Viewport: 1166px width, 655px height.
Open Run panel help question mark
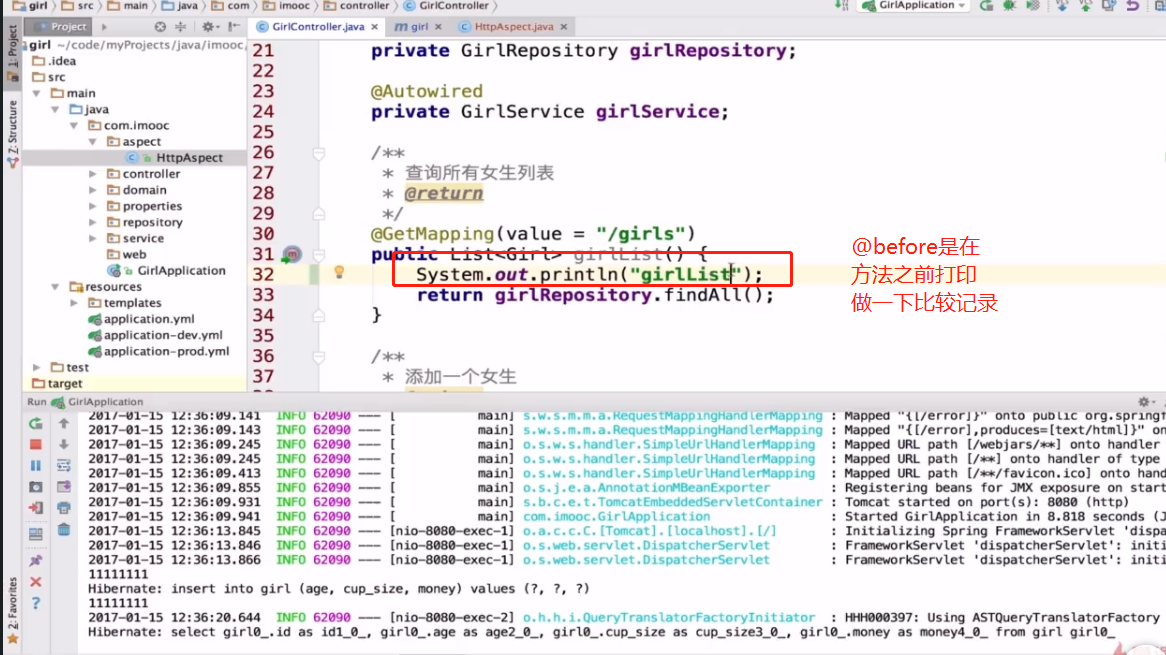tap(36, 603)
